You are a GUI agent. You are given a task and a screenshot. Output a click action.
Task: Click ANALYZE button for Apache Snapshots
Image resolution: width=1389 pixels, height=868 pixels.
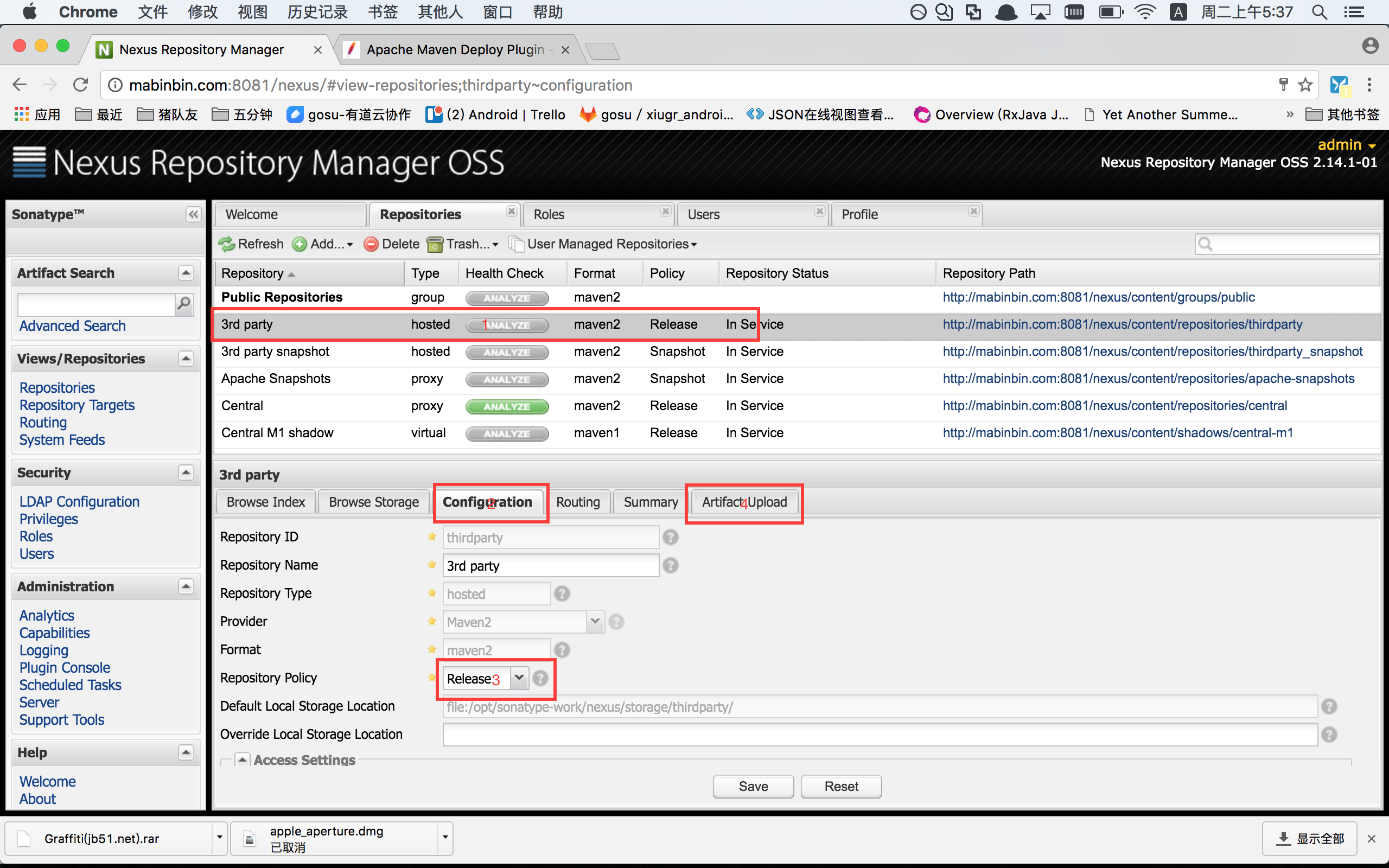coord(507,379)
